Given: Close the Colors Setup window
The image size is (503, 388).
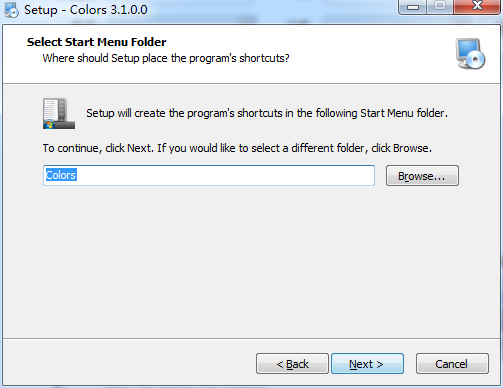Looking at the screenshot, I should tap(477, 7).
